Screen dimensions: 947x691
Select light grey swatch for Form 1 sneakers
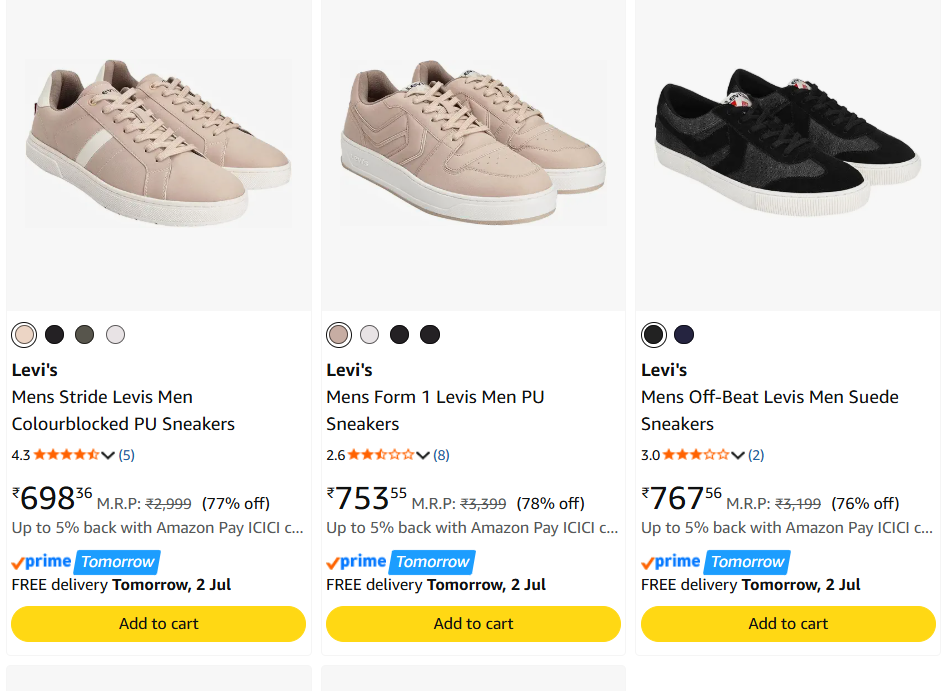pos(369,335)
